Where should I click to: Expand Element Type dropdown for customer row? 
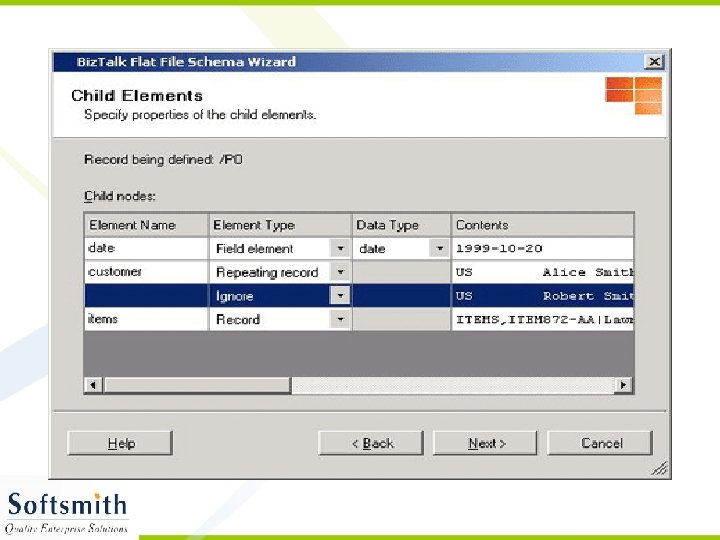340,272
